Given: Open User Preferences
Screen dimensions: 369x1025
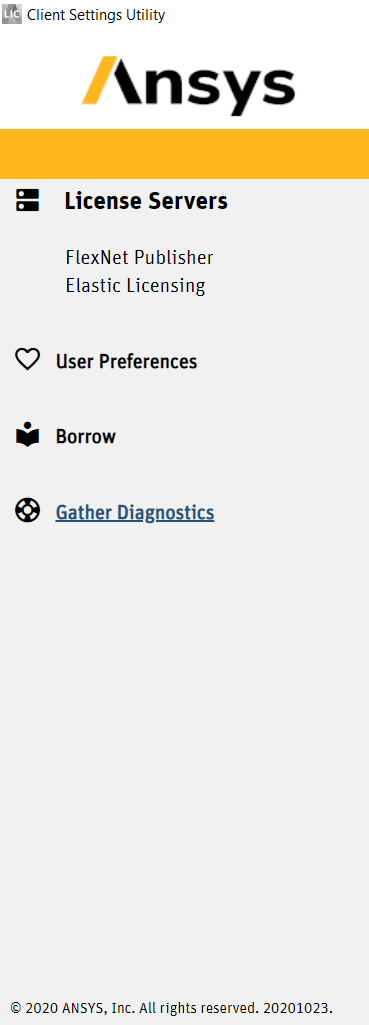Looking at the screenshot, I should point(126,361).
